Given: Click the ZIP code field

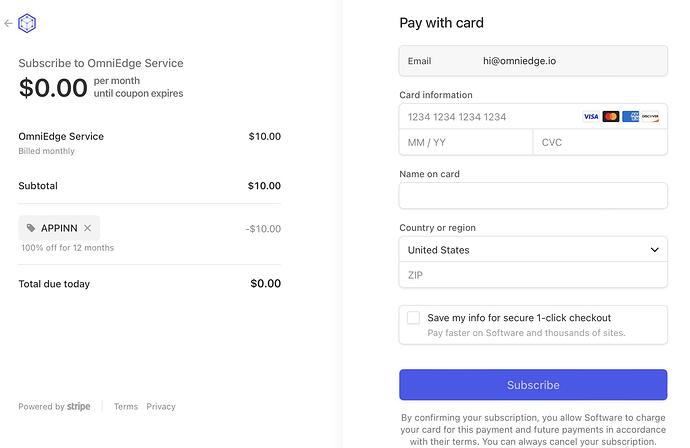Looking at the screenshot, I should 532,275.
